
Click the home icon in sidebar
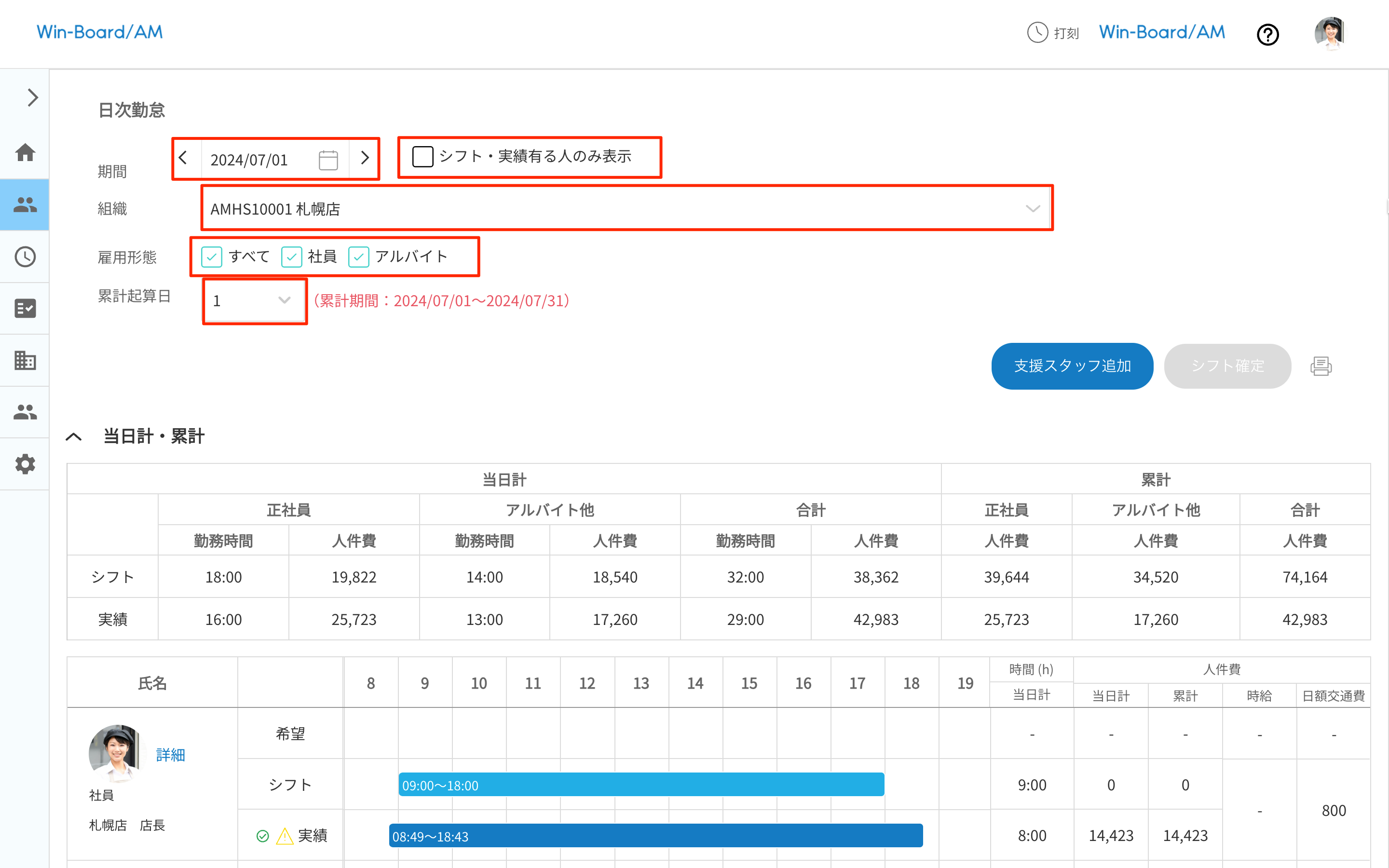tap(25, 153)
